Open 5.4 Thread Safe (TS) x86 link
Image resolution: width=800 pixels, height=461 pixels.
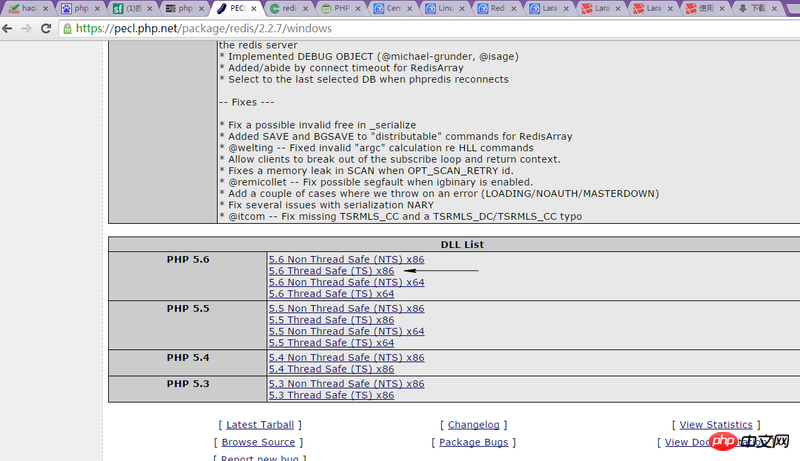332,369
